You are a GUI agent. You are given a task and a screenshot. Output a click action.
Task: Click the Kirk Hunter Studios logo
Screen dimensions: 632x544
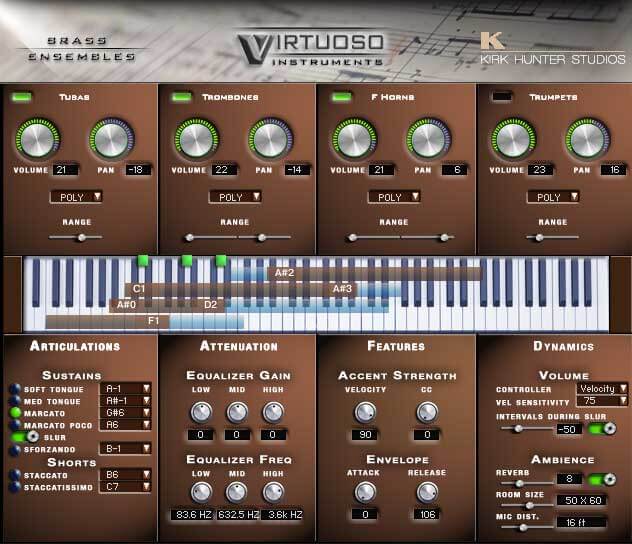(552, 48)
